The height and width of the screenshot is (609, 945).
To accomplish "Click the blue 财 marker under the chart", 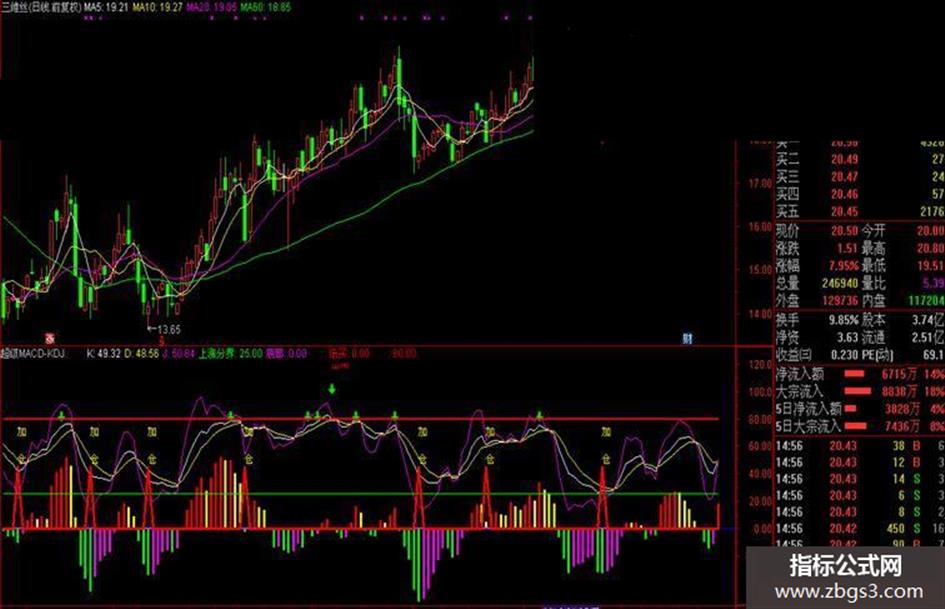I will tap(687, 339).
